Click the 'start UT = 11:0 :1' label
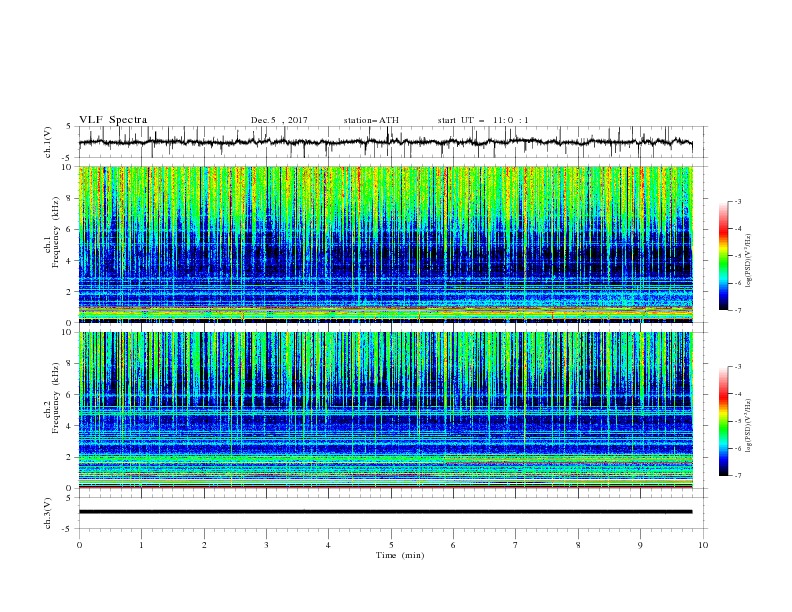The width and height of the screenshot is (792, 612). 483,120
